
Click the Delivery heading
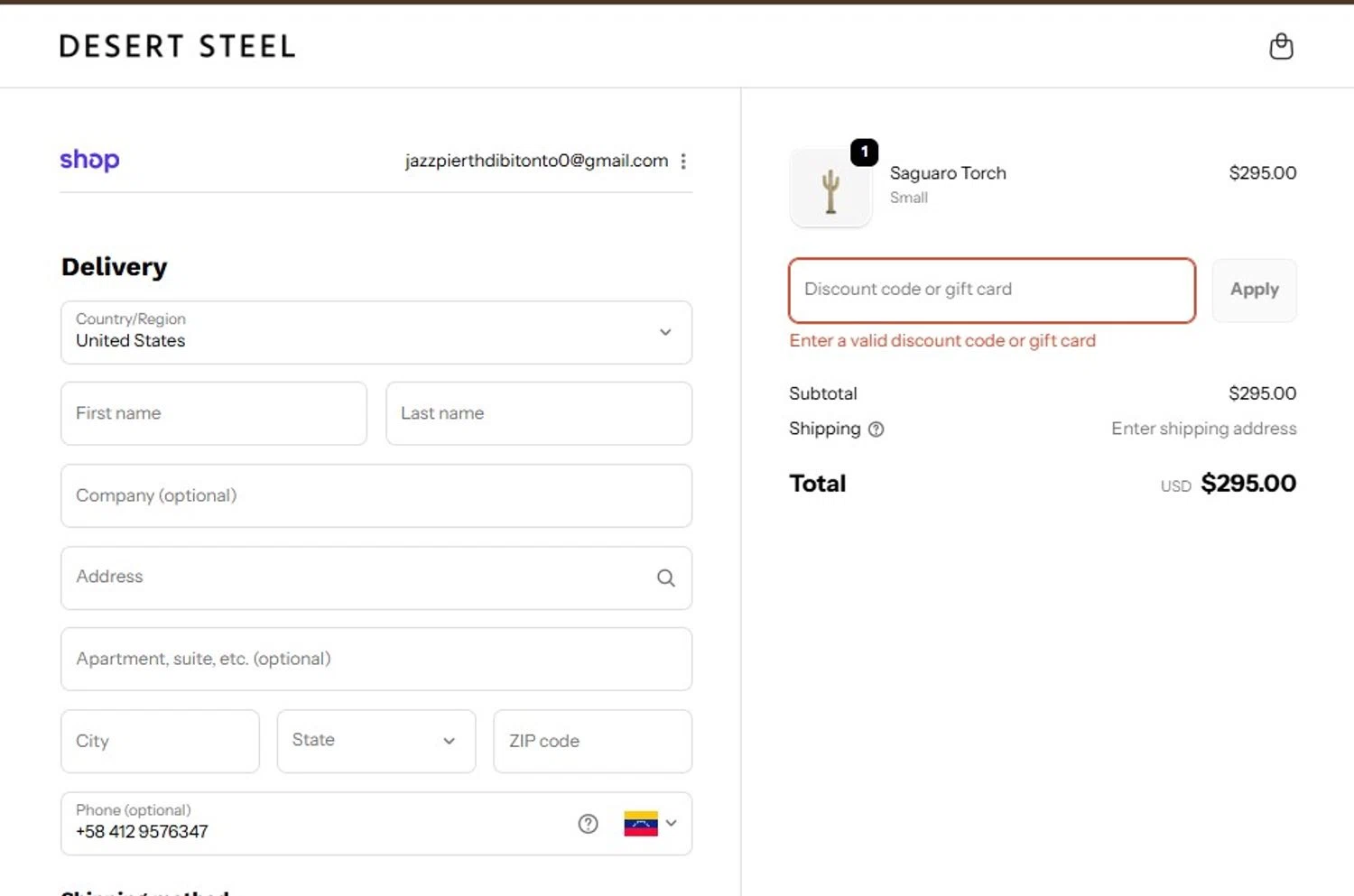click(x=115, y=267)
